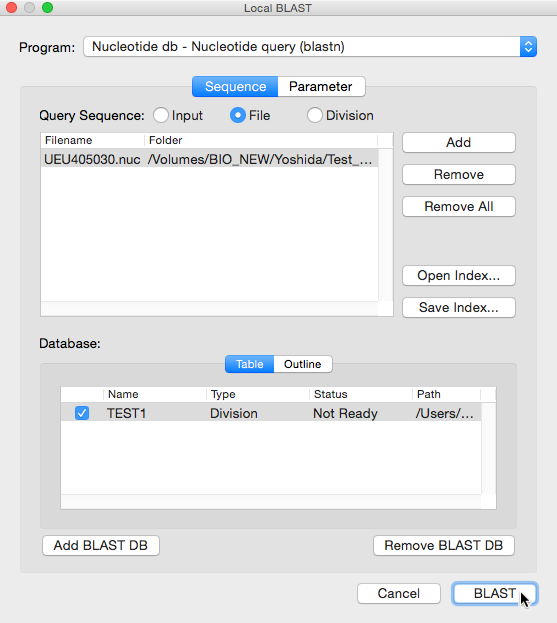The height and width of the screenshot is (623, 557).
Task: Click the Add BLAST DB button
Action: pyautogui.click(x=101, y=546)
